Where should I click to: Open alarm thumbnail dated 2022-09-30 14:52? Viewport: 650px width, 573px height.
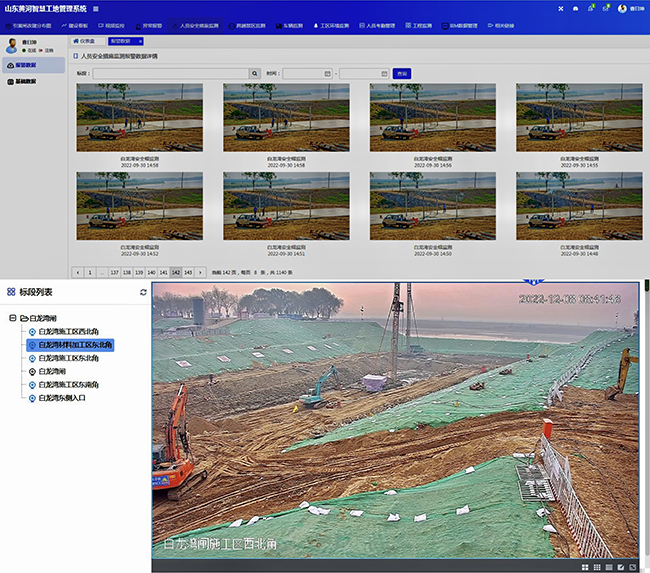coord(140,206)
